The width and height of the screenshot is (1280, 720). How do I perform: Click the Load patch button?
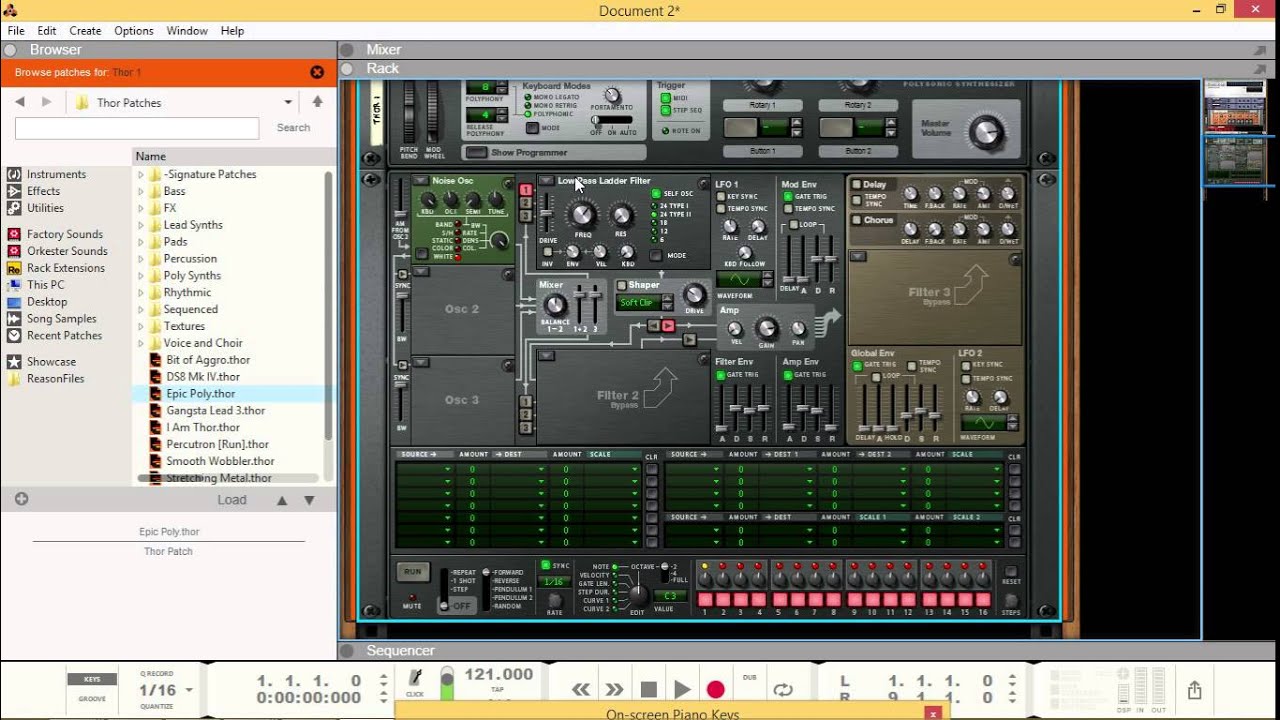pyautogui.click(x=232, y=500)
